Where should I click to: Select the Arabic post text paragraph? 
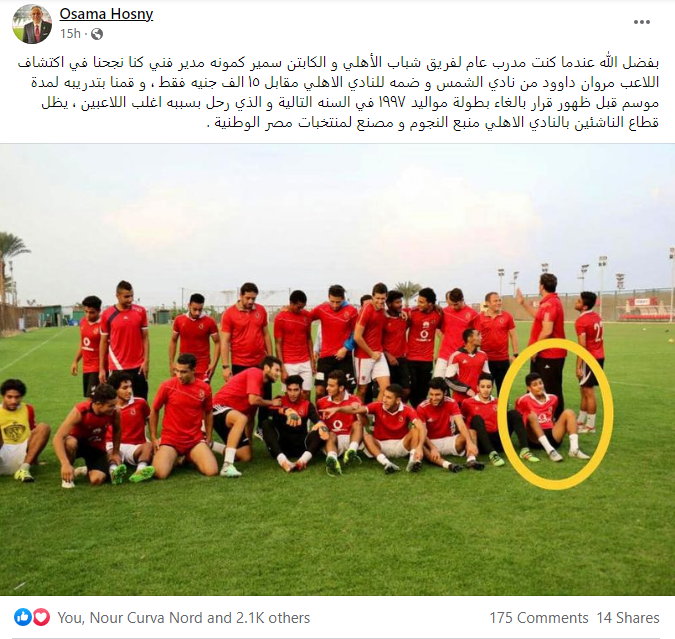[x=338, y=93]
